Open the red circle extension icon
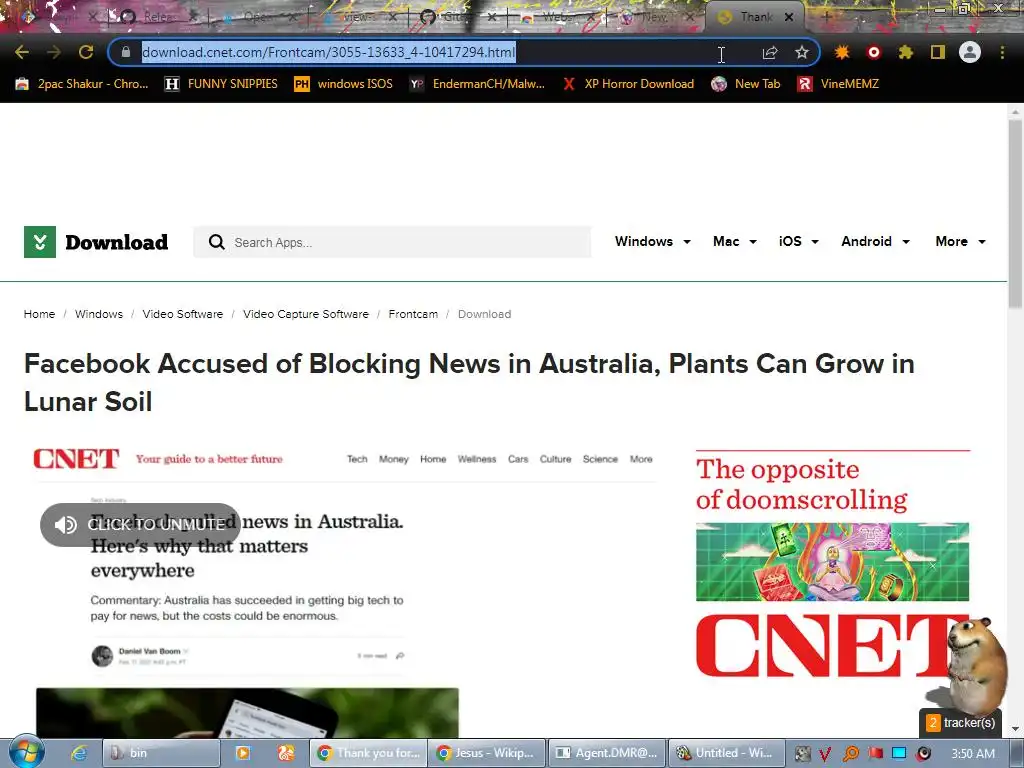 (x=874, y=52)
